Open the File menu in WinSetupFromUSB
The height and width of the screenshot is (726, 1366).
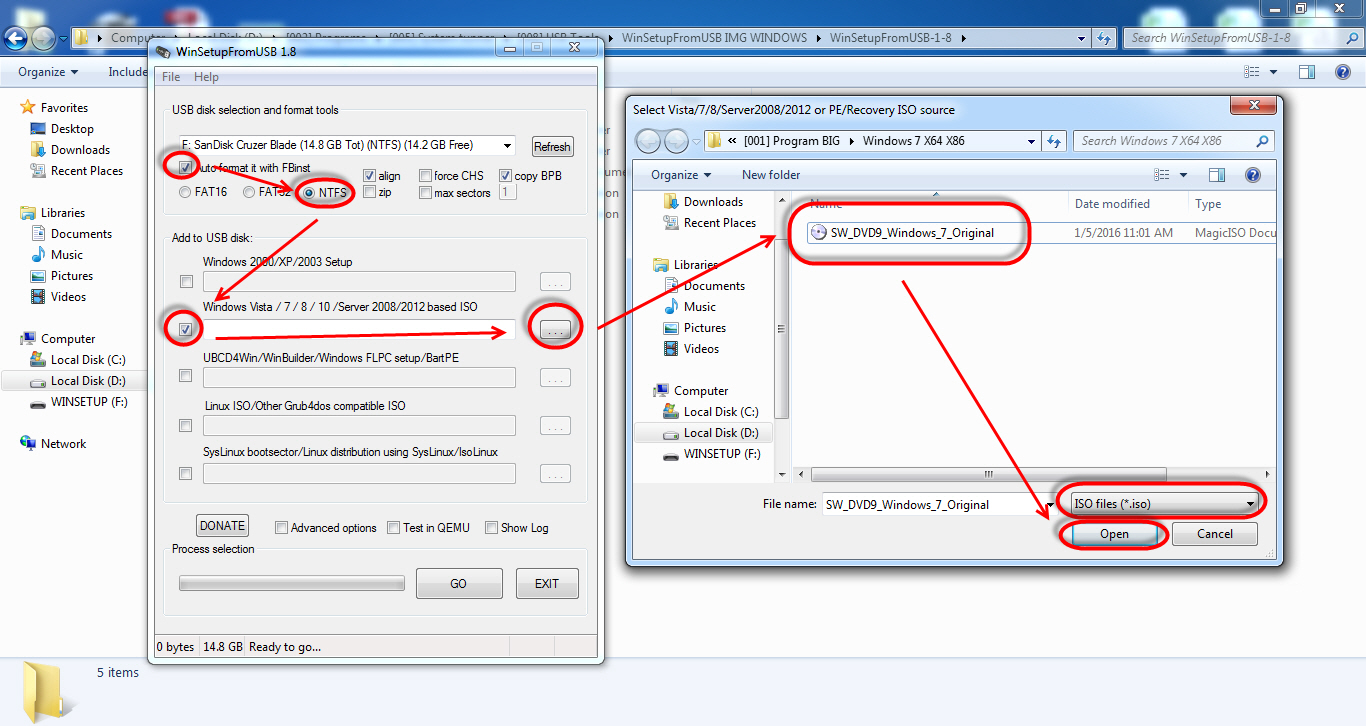(x=170, y=76)
